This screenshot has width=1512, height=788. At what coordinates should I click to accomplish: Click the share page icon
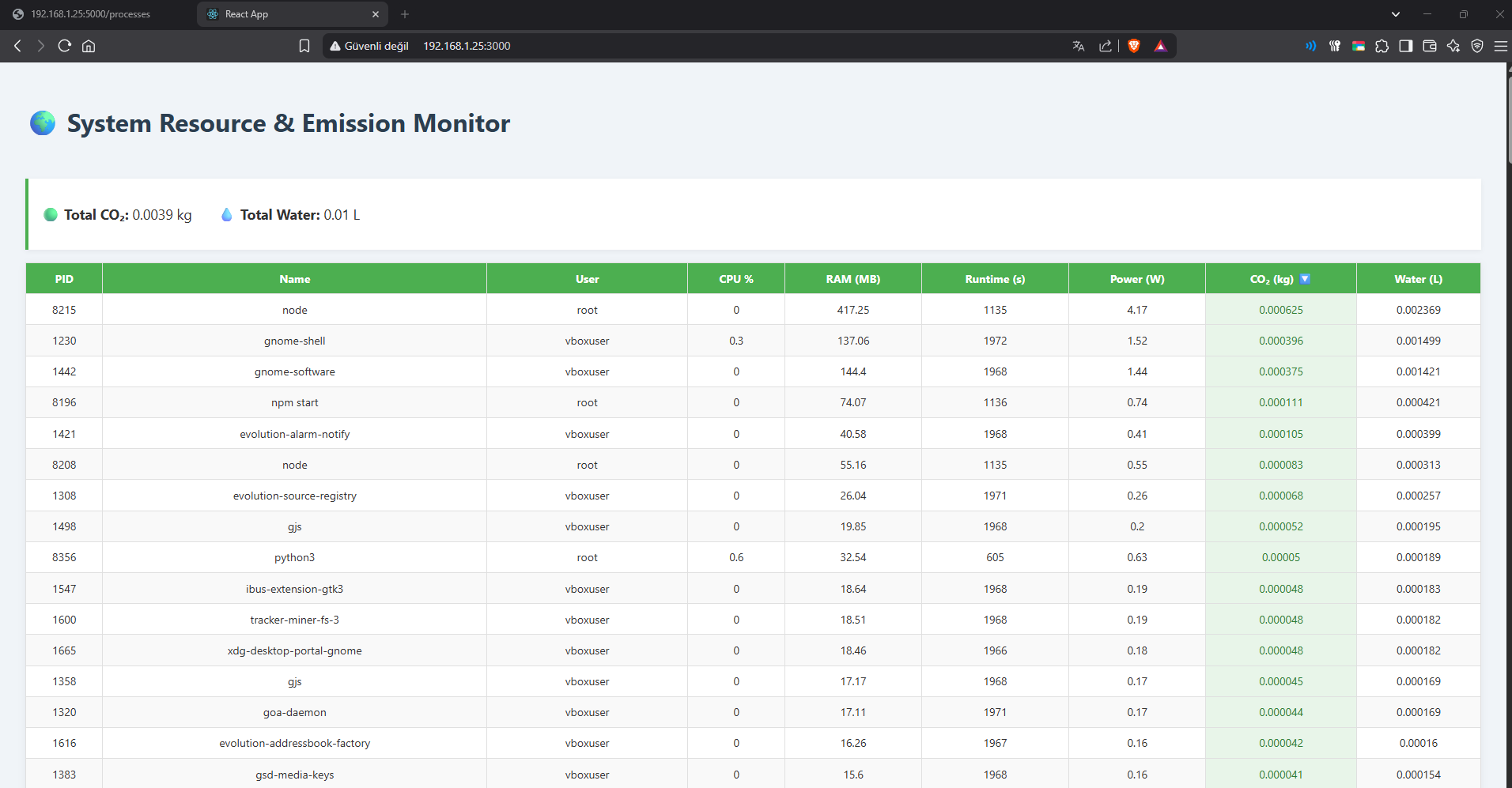click(1106, 46)
